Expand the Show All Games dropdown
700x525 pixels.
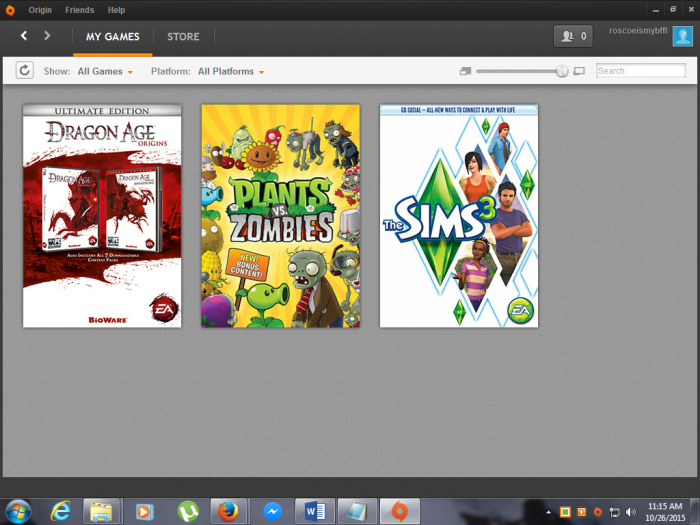pos(105,71)
